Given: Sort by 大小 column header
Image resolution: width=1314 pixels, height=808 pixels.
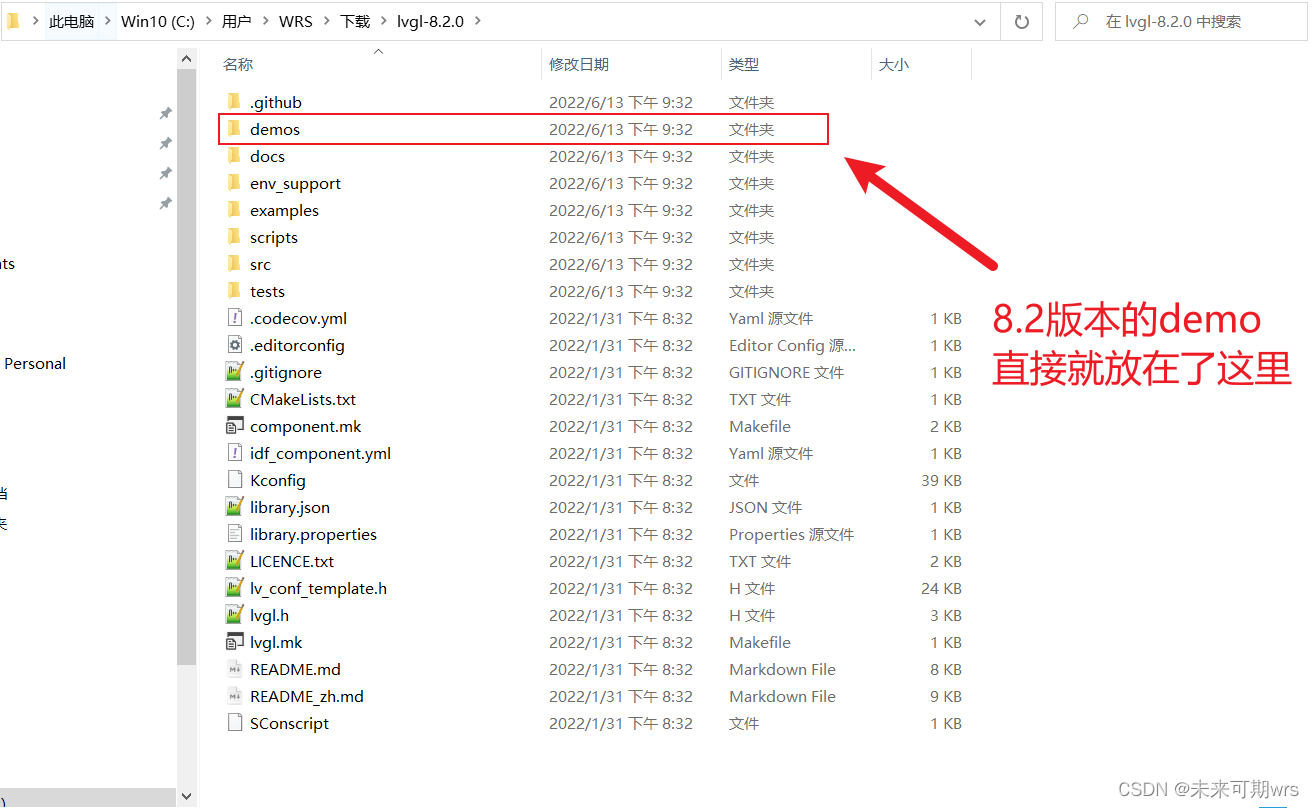Looking at the screenshot, I should pos(893,64).
